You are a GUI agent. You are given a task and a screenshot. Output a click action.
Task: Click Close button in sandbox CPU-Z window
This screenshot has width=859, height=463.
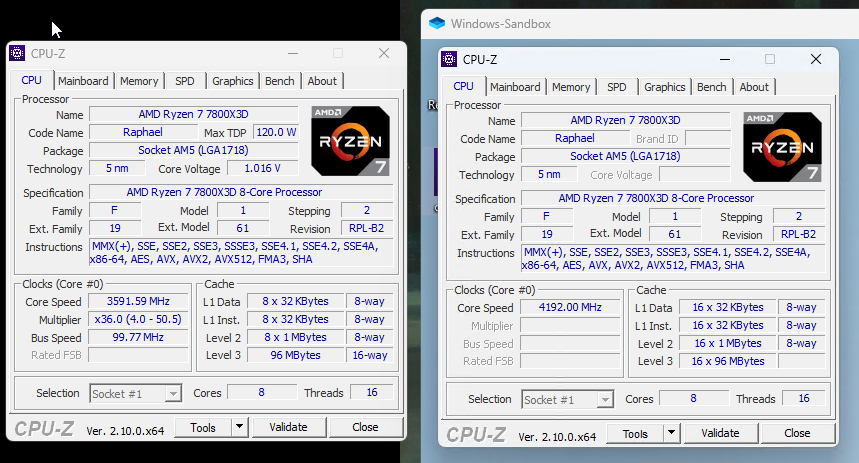pyautogui.click(x=797, y=433)
